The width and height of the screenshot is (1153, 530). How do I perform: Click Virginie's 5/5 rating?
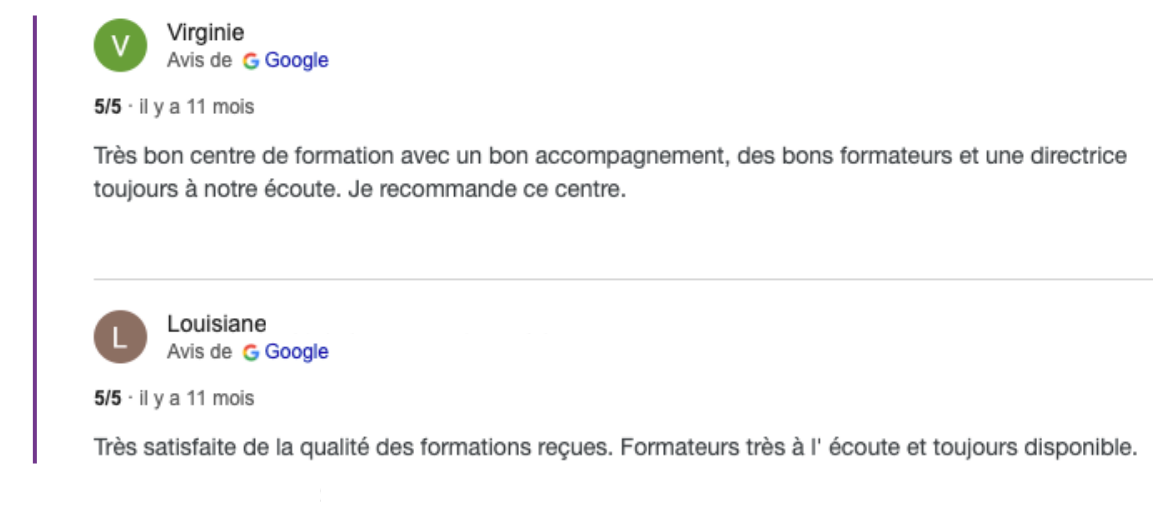pyautogui.click(x=107, y=107)
